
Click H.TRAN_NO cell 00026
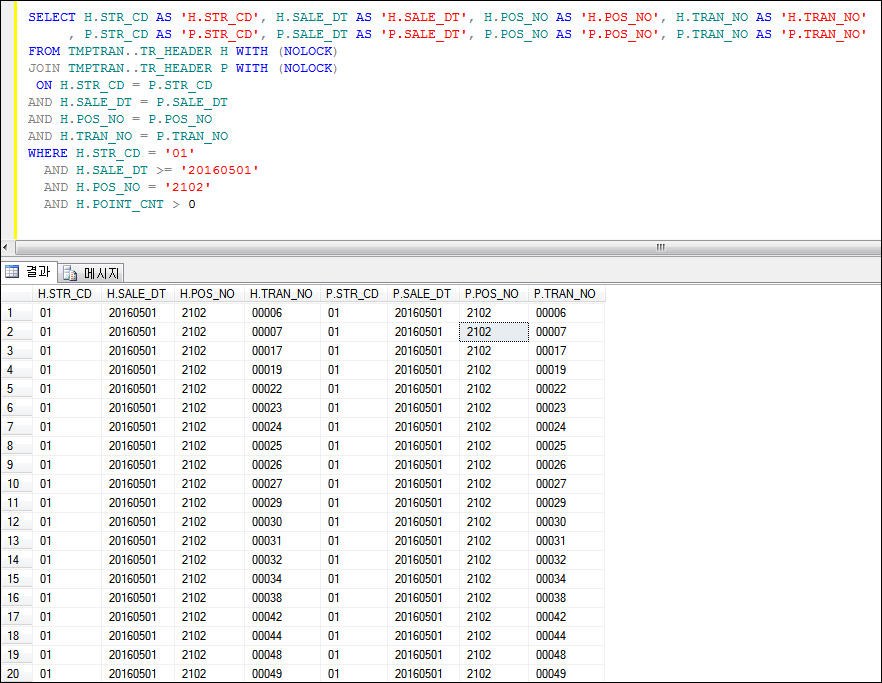click(x=282, y=465)
